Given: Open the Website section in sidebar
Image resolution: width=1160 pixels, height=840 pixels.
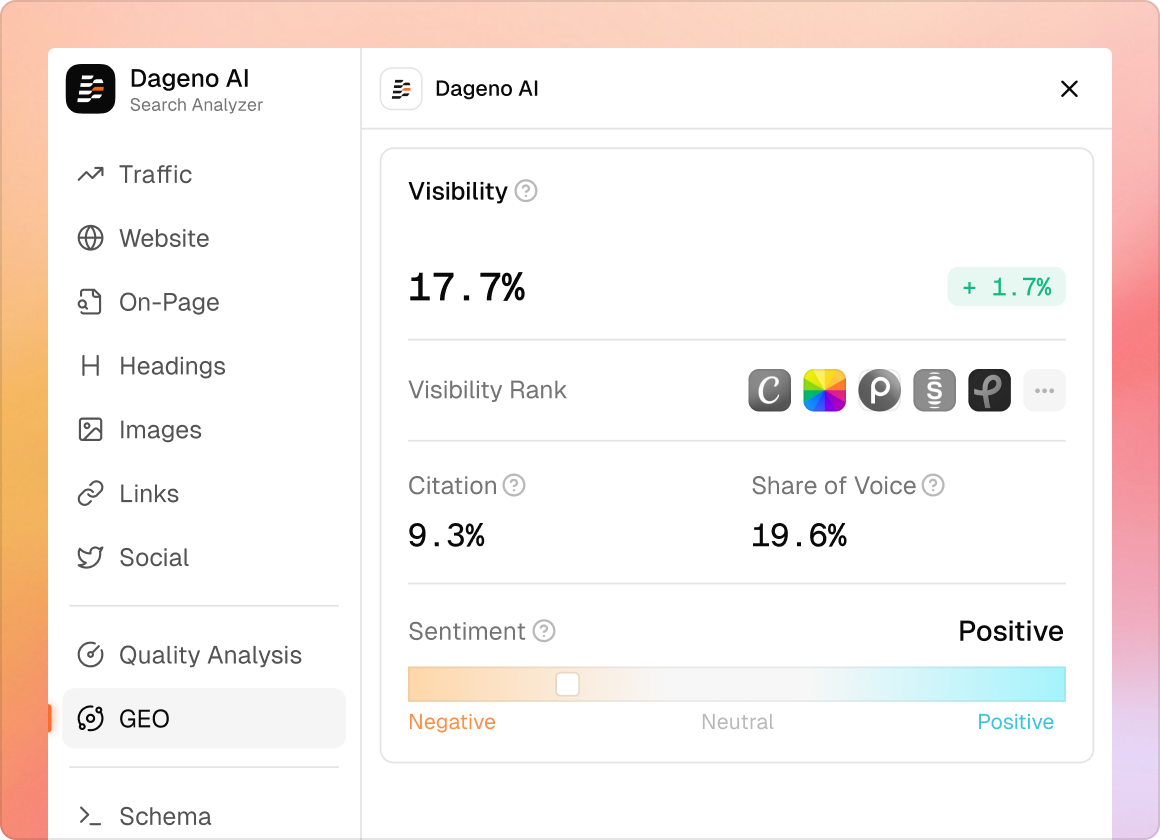Looking at the screenshot, I should click(164, 239).
